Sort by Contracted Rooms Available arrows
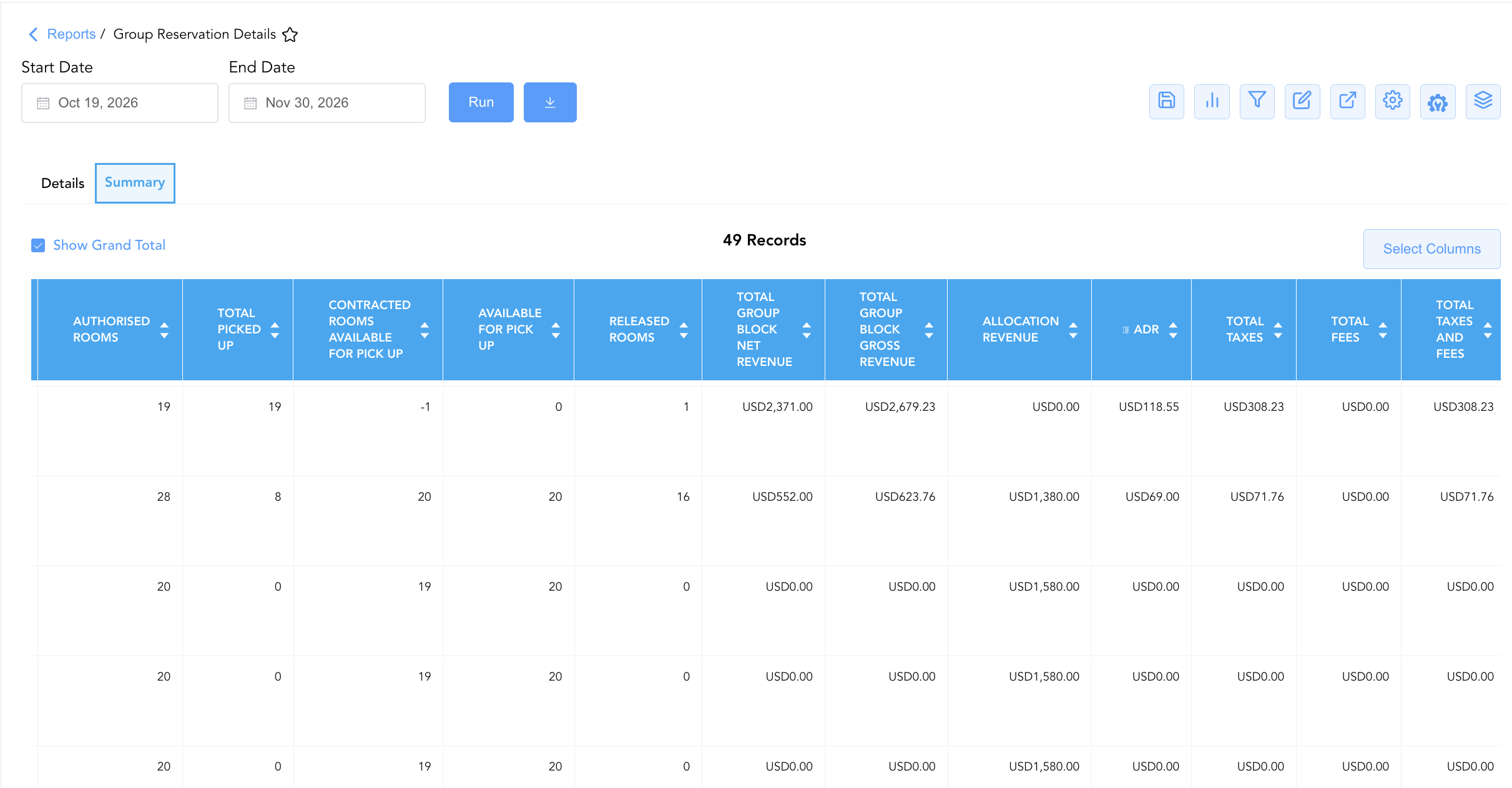Viewport: 1512px width, 788px height. pos(425,330)
